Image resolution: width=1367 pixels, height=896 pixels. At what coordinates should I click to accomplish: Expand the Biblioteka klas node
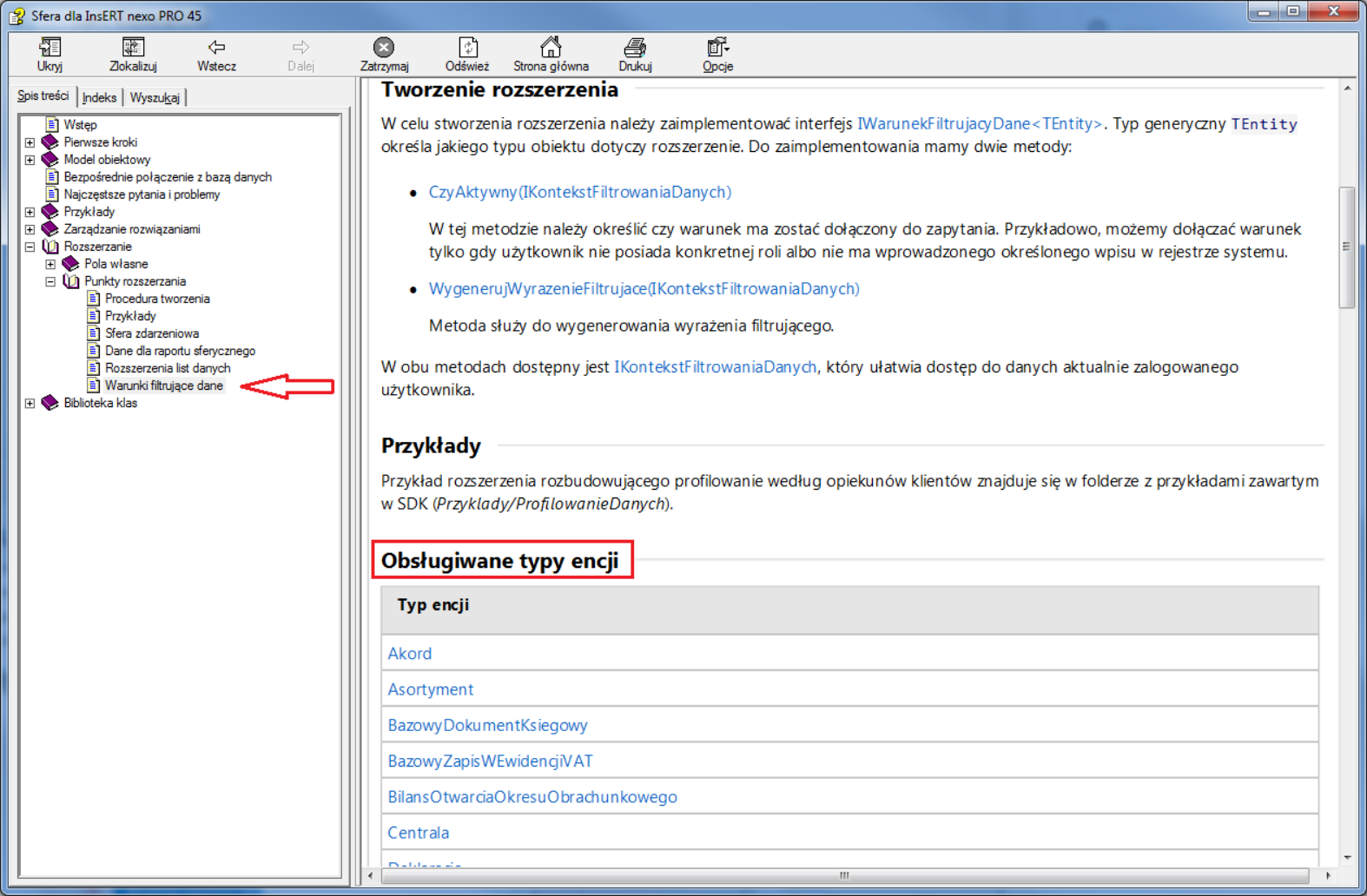(30, 403)
